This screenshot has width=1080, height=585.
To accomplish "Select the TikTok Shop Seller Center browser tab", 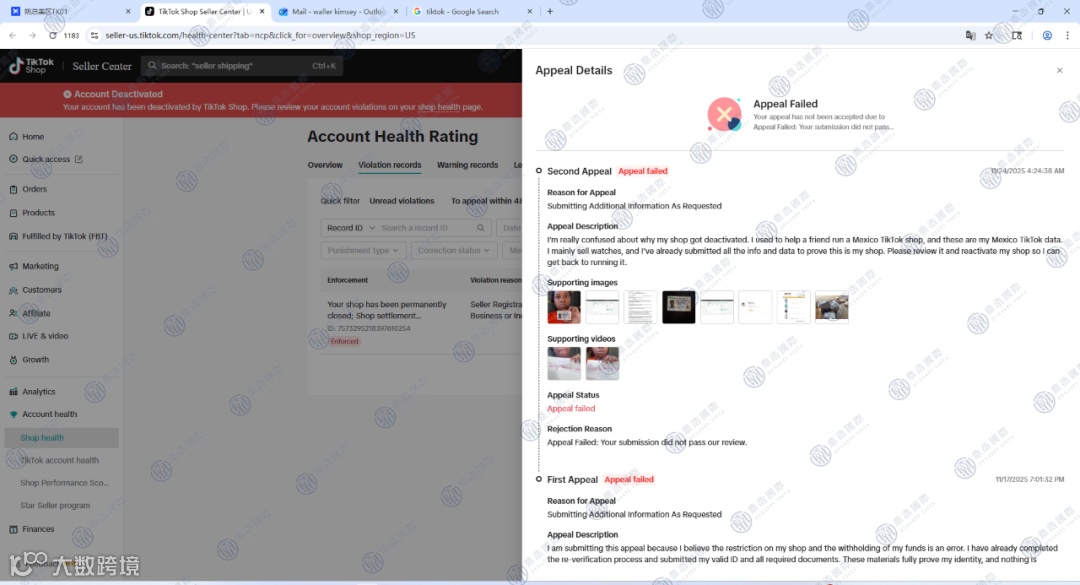I will [x=205, y=12].
